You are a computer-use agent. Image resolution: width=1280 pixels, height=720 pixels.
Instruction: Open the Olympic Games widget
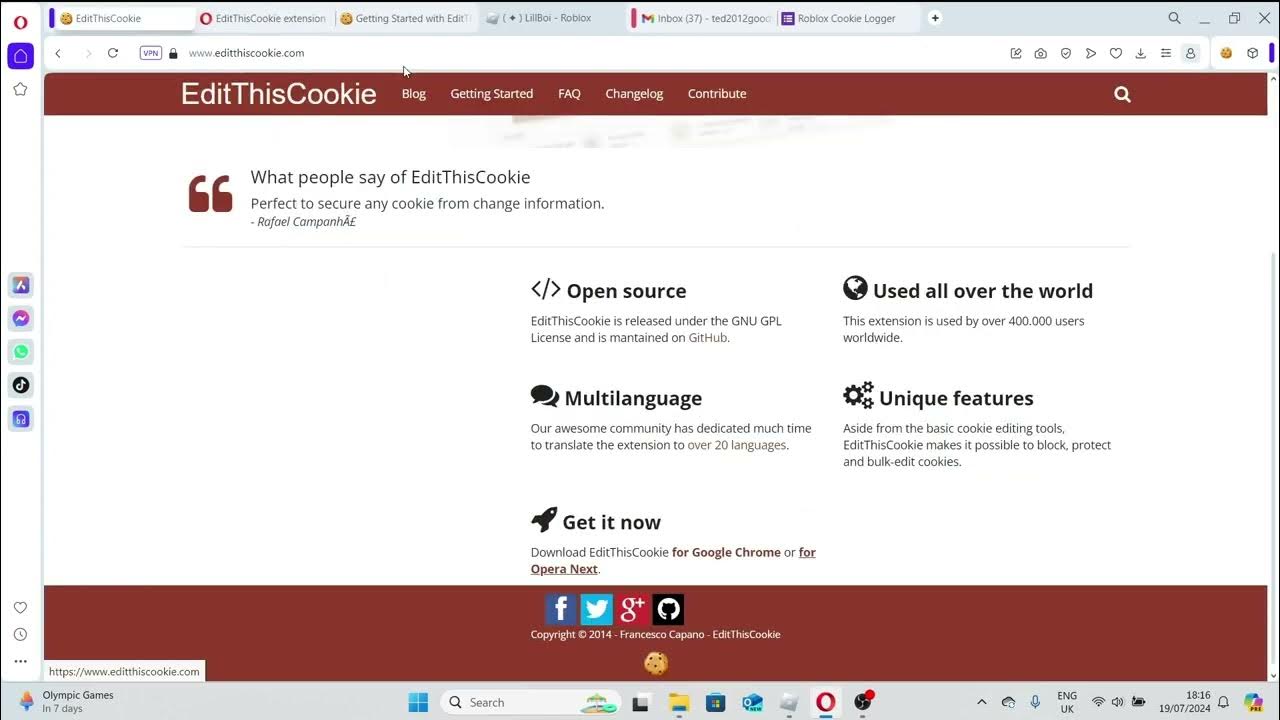67,702
